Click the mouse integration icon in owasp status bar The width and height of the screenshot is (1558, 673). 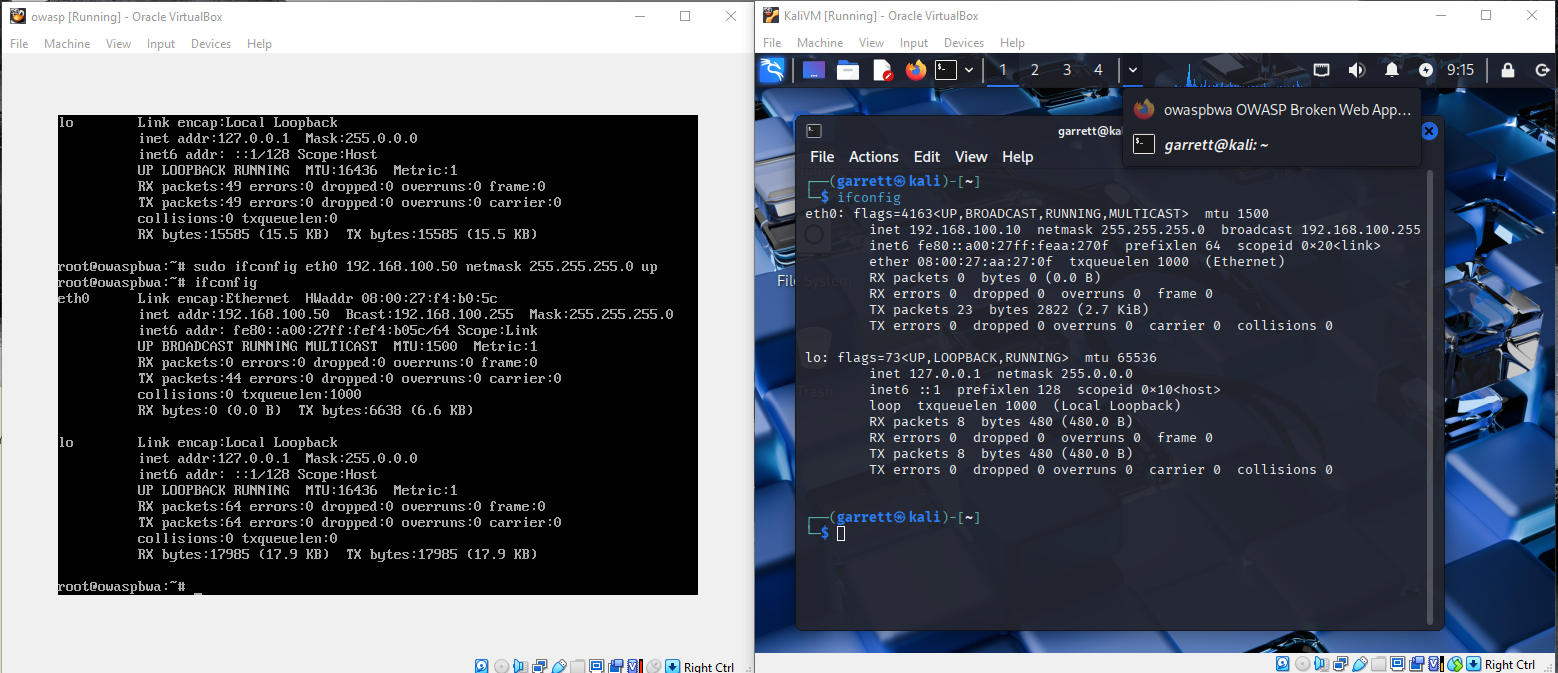coord(653,665)
